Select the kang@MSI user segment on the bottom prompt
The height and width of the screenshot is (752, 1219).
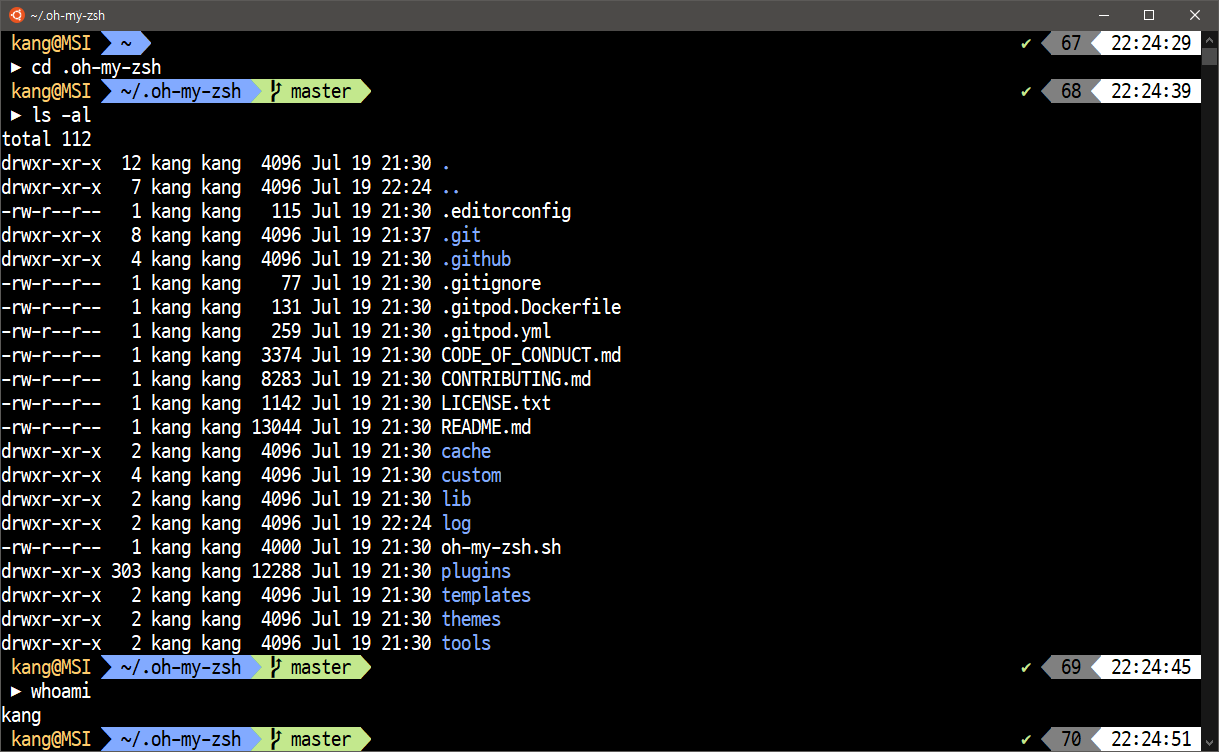pos(50,738)
